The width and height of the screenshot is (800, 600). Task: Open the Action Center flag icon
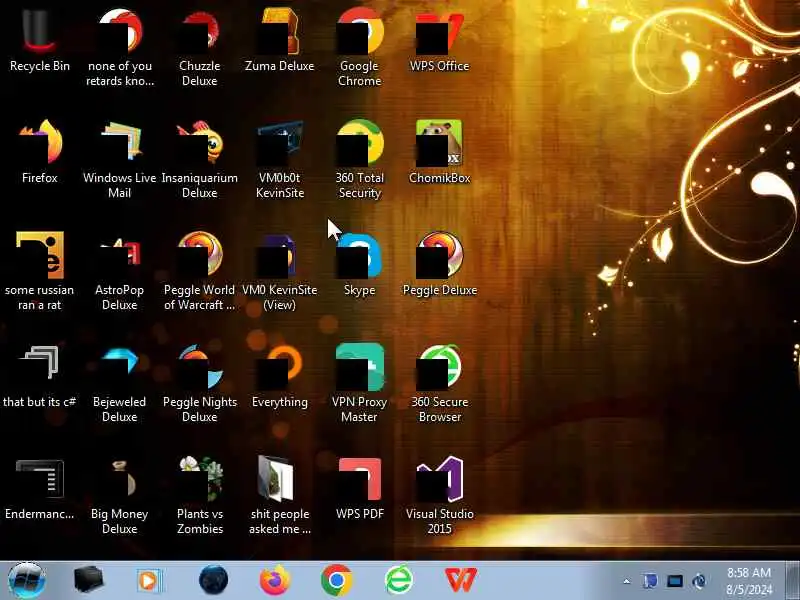click(650, 581)
